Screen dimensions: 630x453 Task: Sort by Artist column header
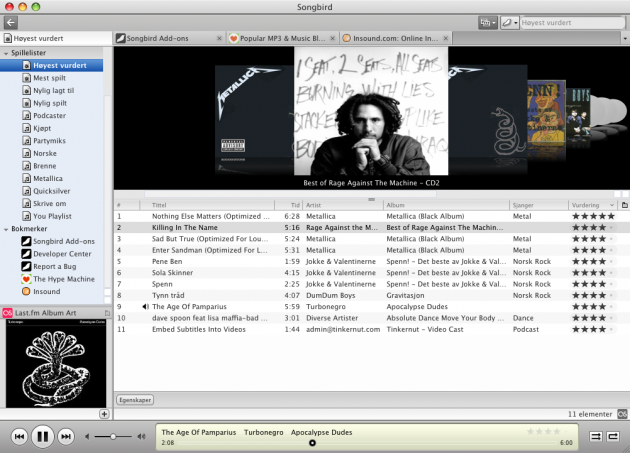tap(343, 205)
